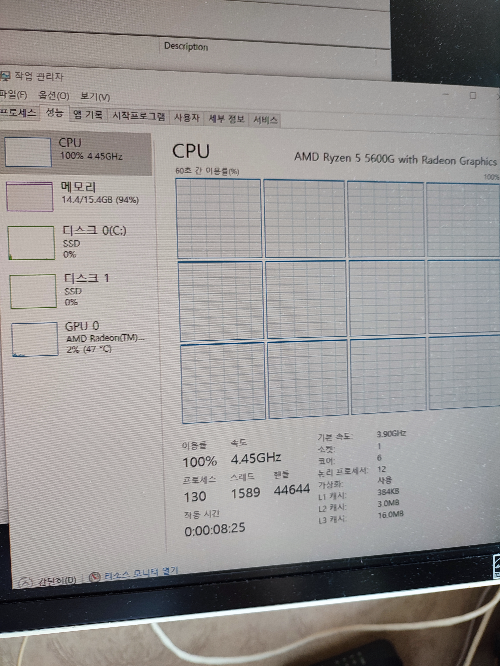Click the thread count 1589

coord(246,493)
